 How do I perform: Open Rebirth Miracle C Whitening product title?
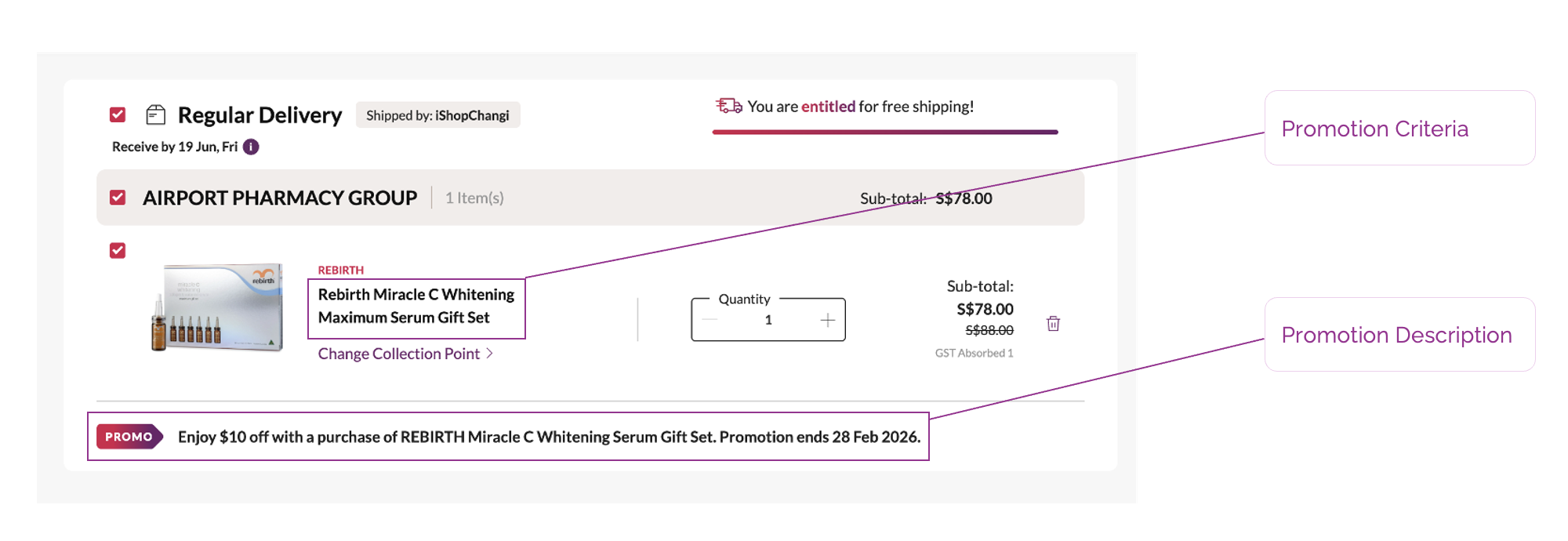coord(416,306)
